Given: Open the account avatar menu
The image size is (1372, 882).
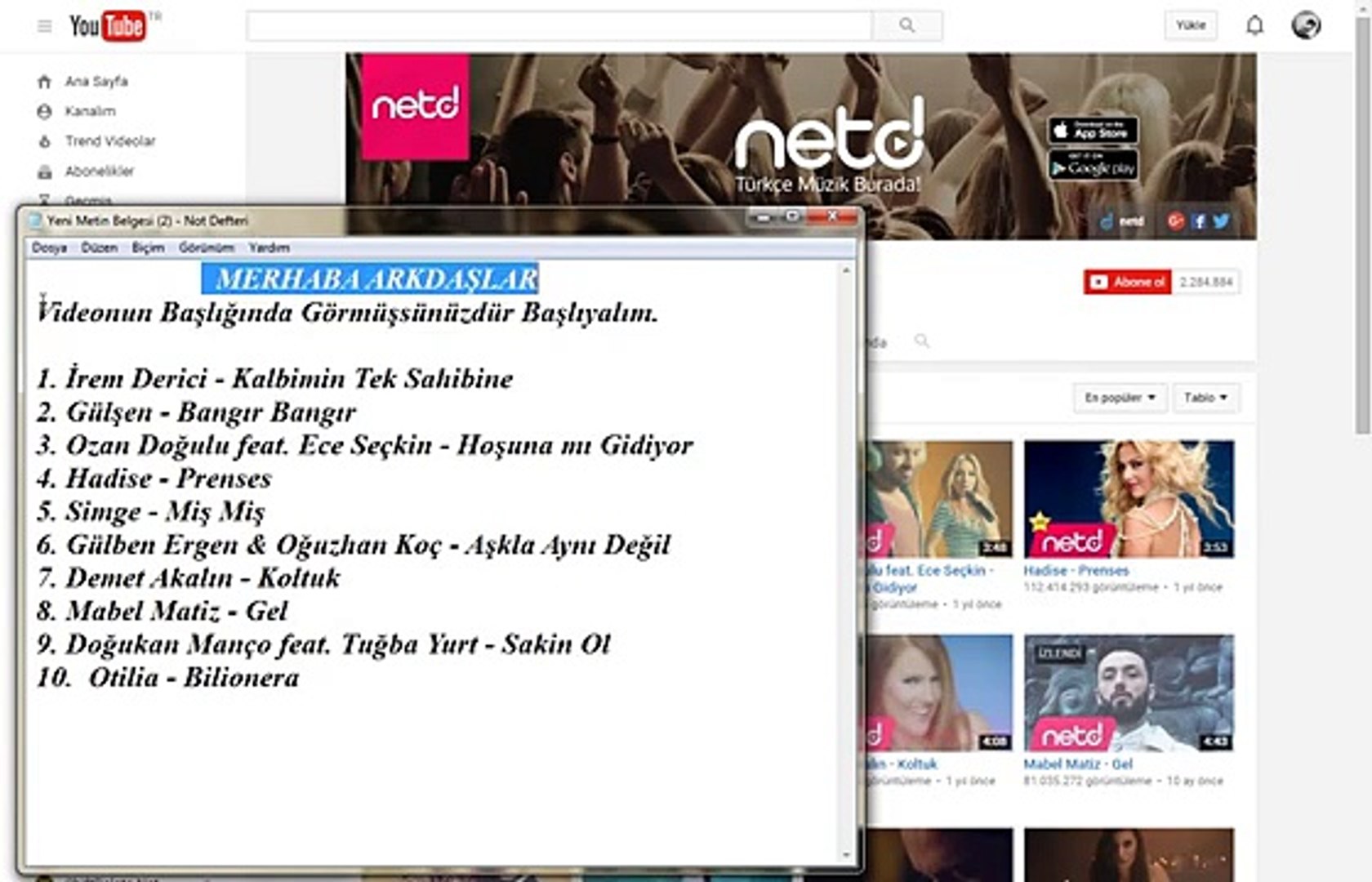Looking at the screenshot, I should pos(1306,25).
